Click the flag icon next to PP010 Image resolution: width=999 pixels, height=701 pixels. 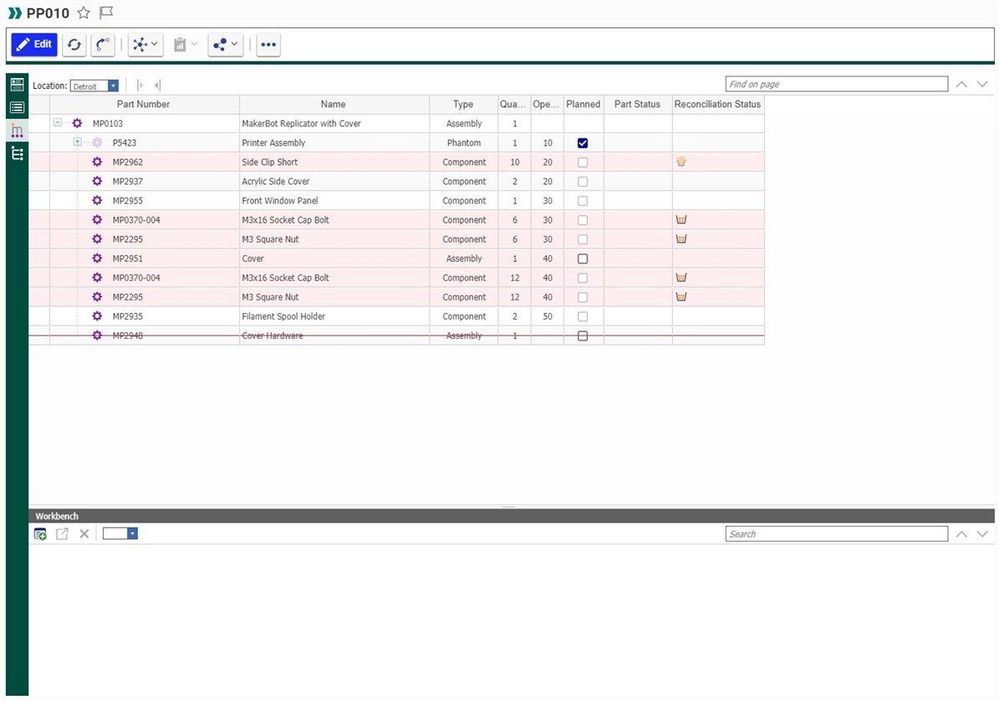tap(106, 13)
